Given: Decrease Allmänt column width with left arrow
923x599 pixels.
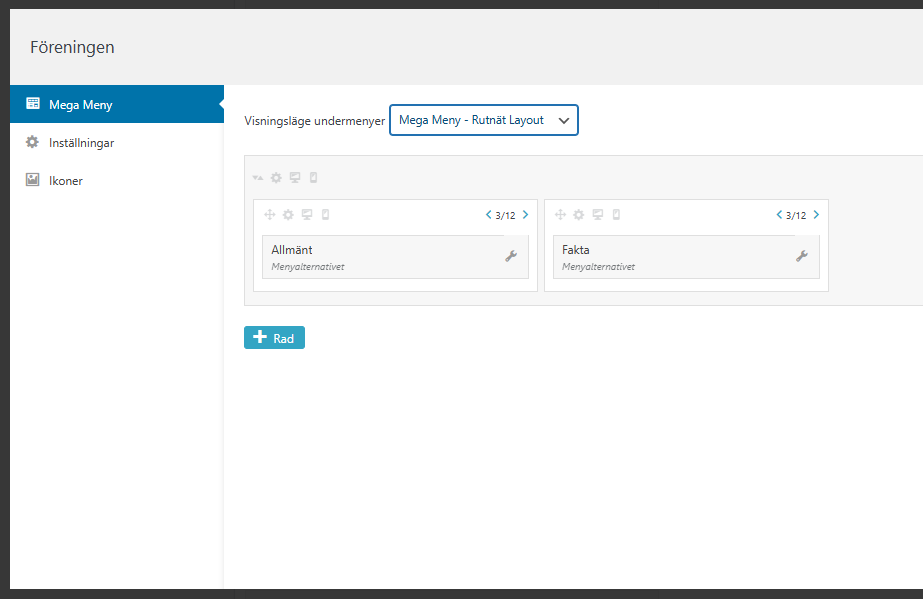Looking at the screenshot, I should click(488, 214).
